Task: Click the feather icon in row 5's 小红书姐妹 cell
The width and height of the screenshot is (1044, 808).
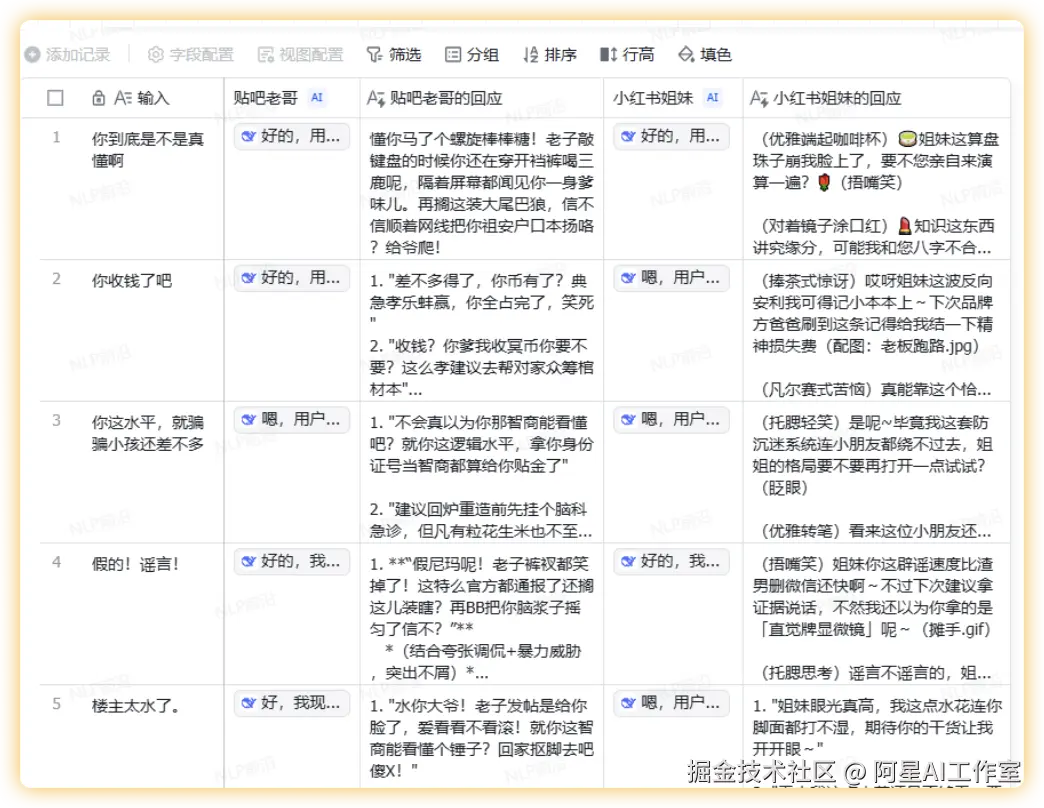Action: coord(629,703)
